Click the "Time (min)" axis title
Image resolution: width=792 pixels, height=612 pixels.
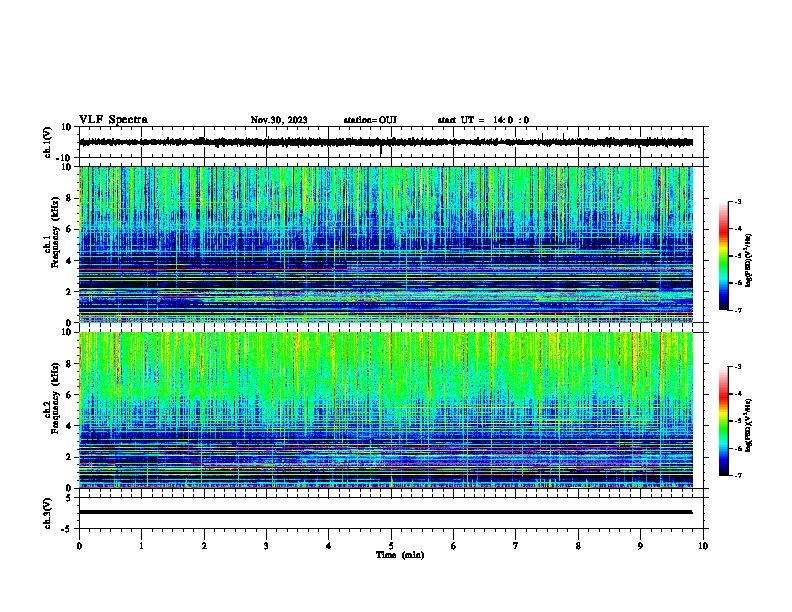[400, 555]
